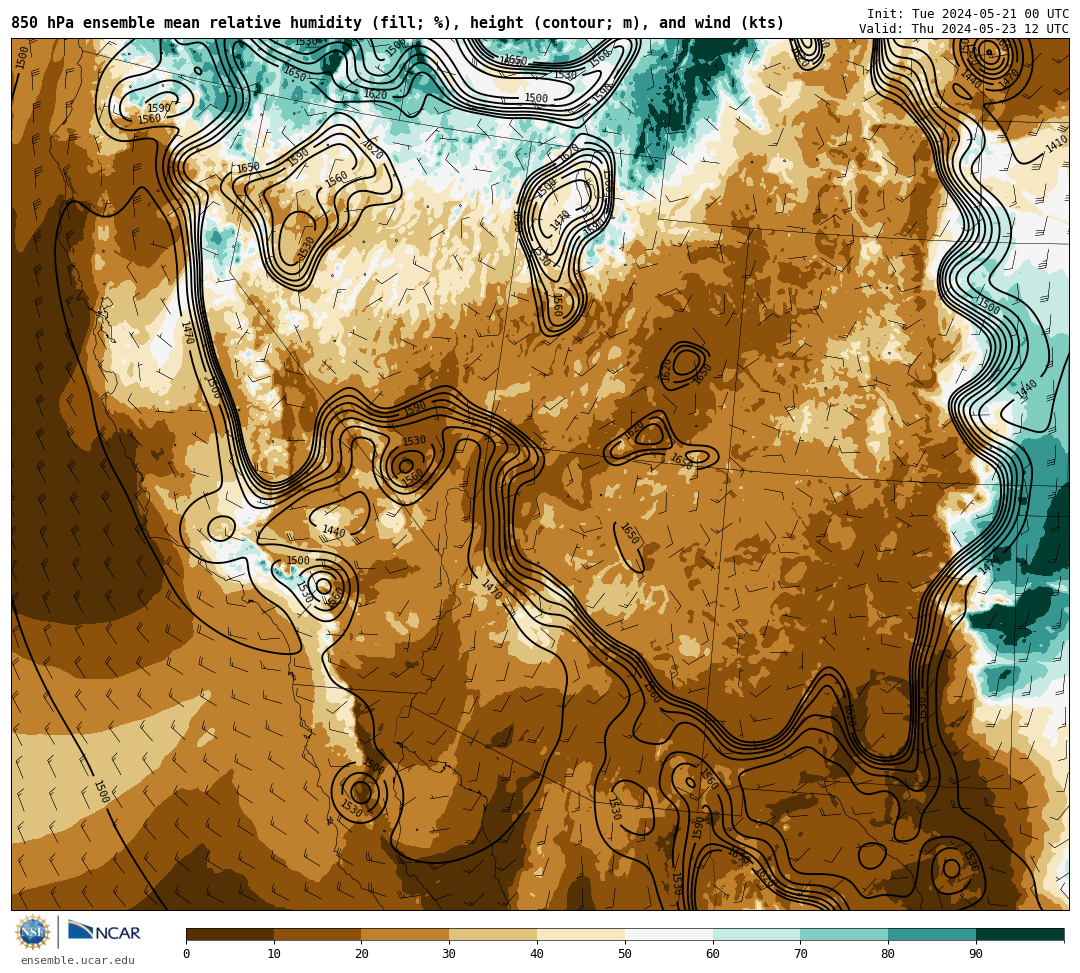Click the 1410 contour label near the right edge
The width and height of the screenshot is (1080, 973).
1056,144
